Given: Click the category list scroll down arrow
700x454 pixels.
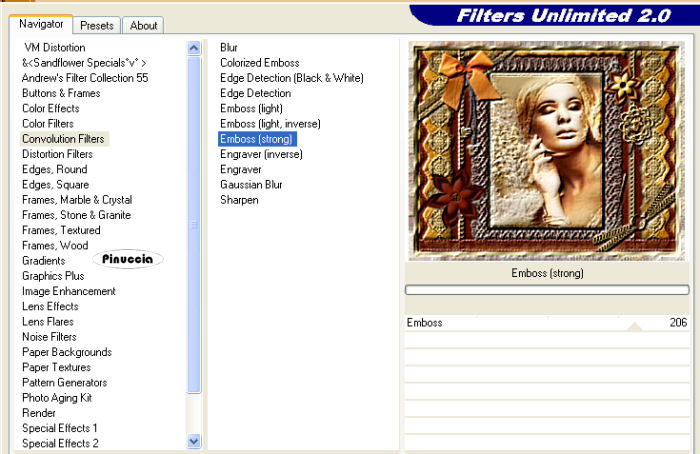Looking at the screenshot, I should tap(194, 442).
